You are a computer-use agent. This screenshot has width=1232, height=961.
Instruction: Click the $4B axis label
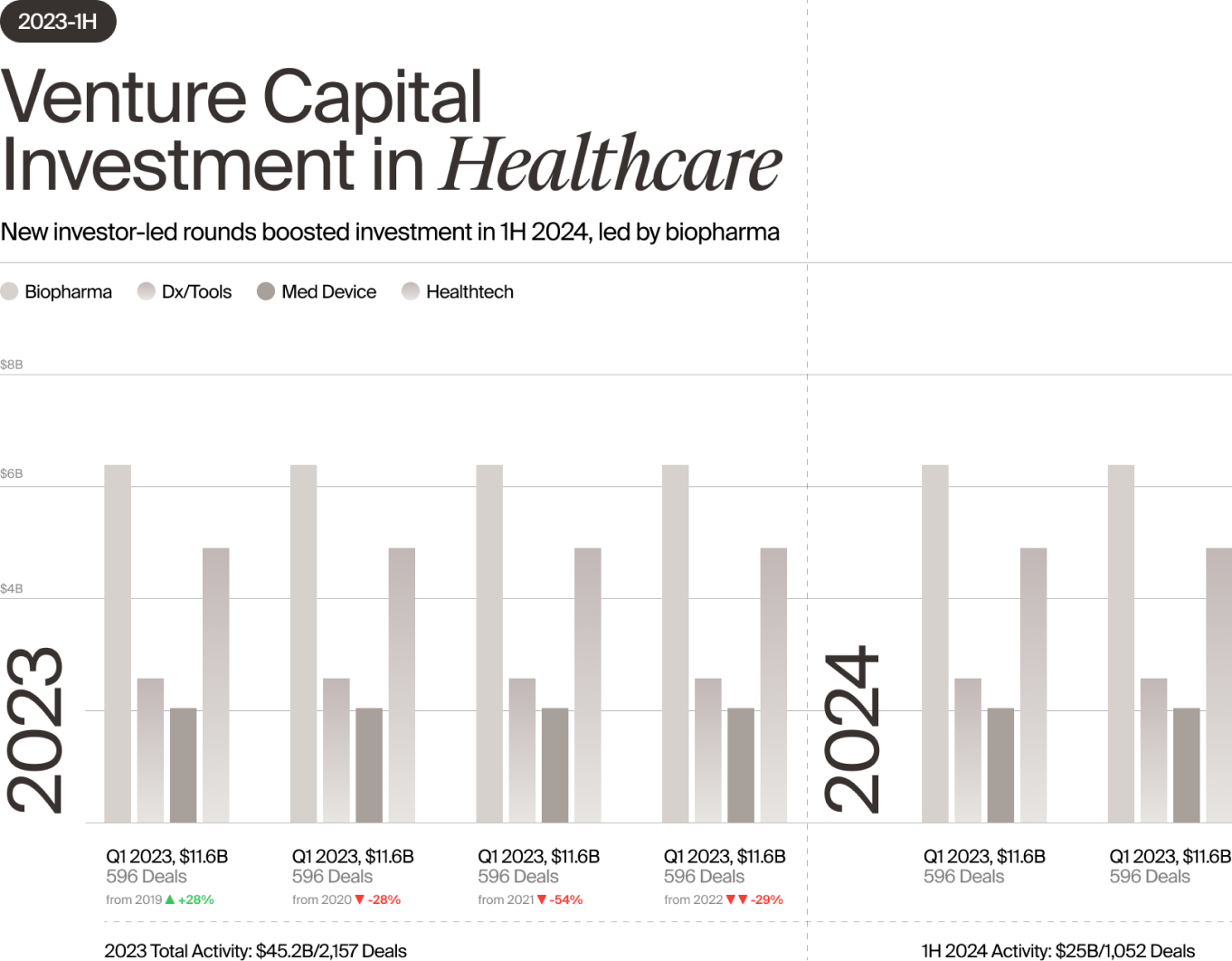pyautogui.click(x=12, y=588)
